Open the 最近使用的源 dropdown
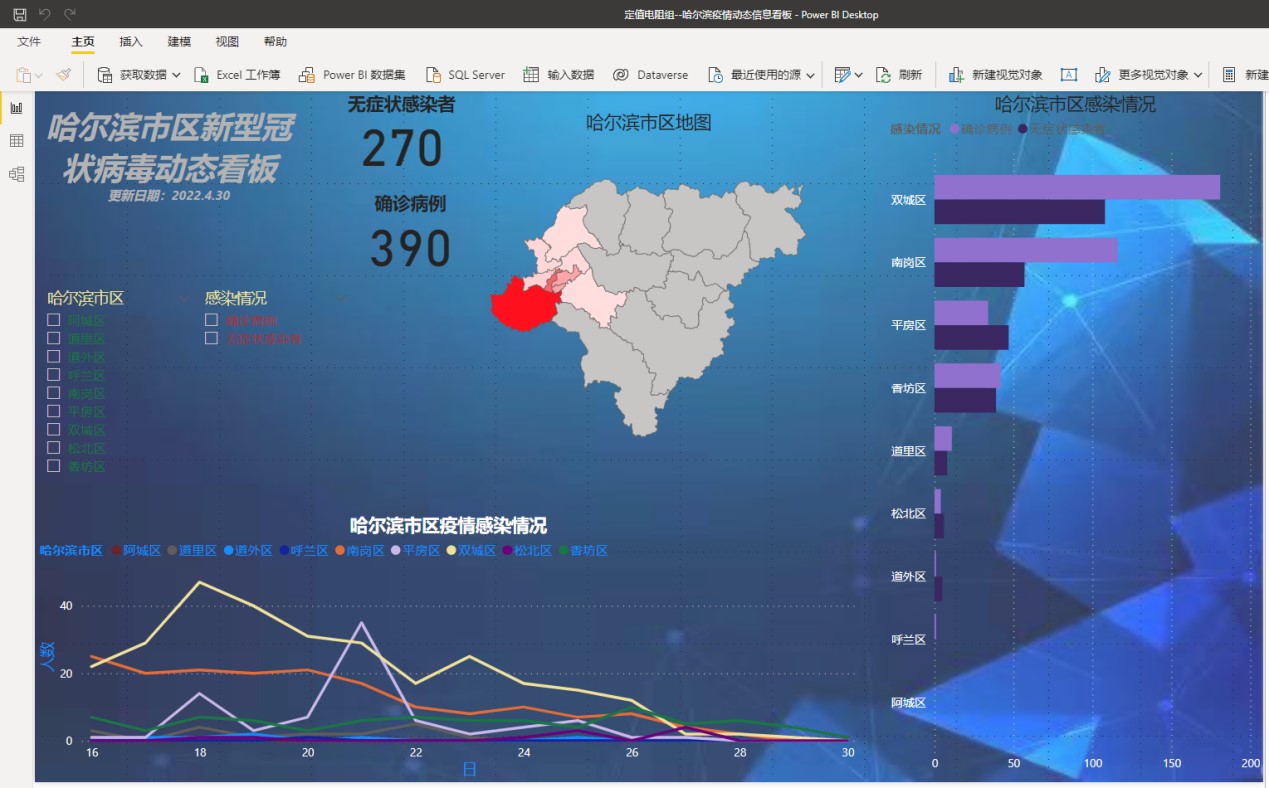 [810, 75]
